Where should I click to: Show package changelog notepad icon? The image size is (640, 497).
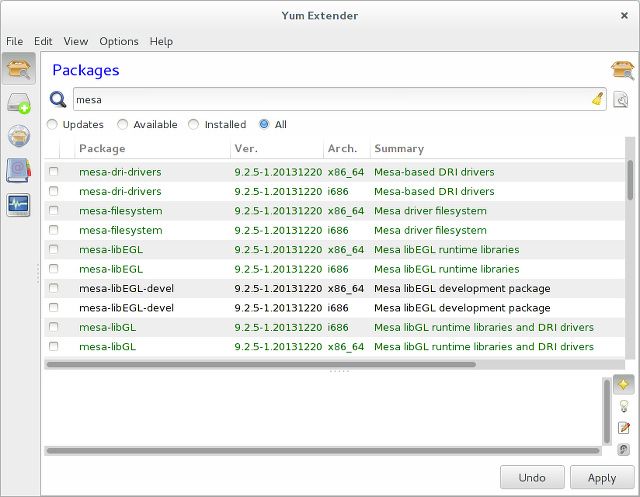tap(623, 428)
